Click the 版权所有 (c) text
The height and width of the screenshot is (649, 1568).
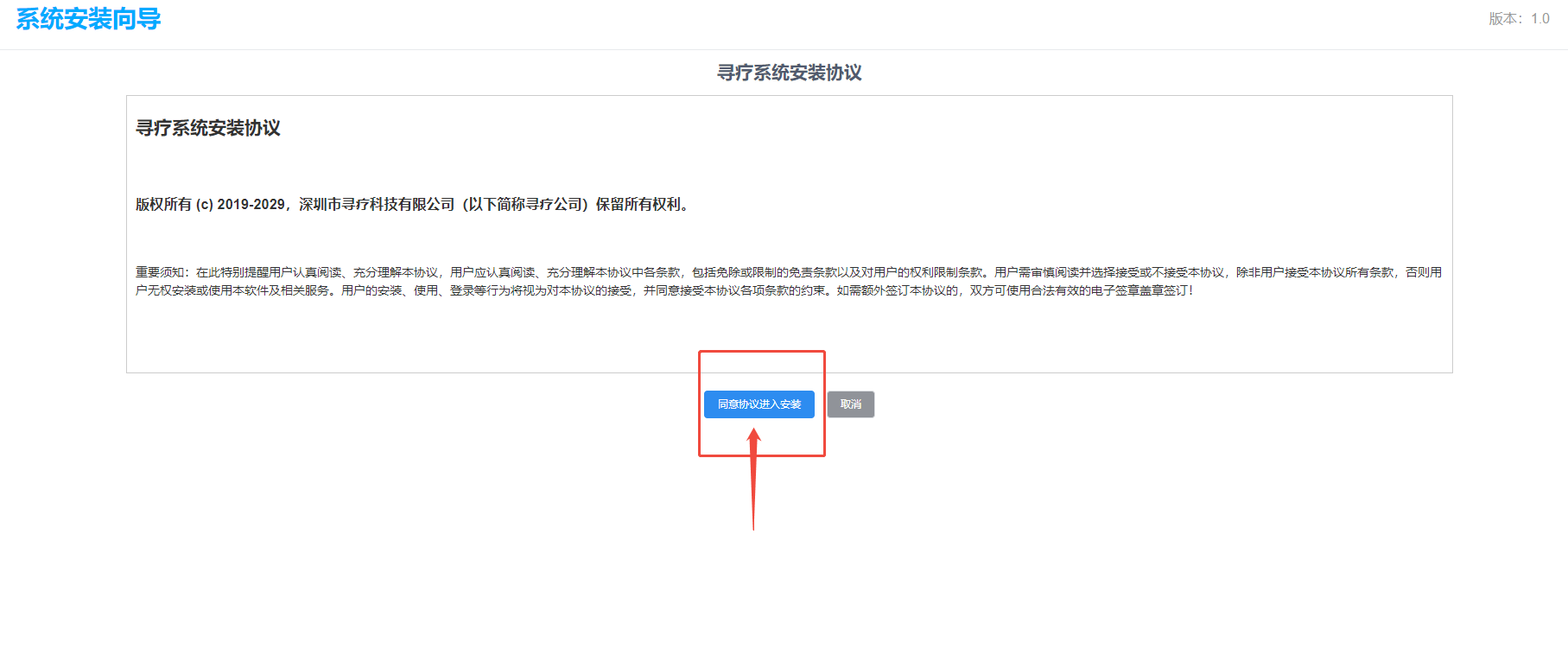coord(174,205)
